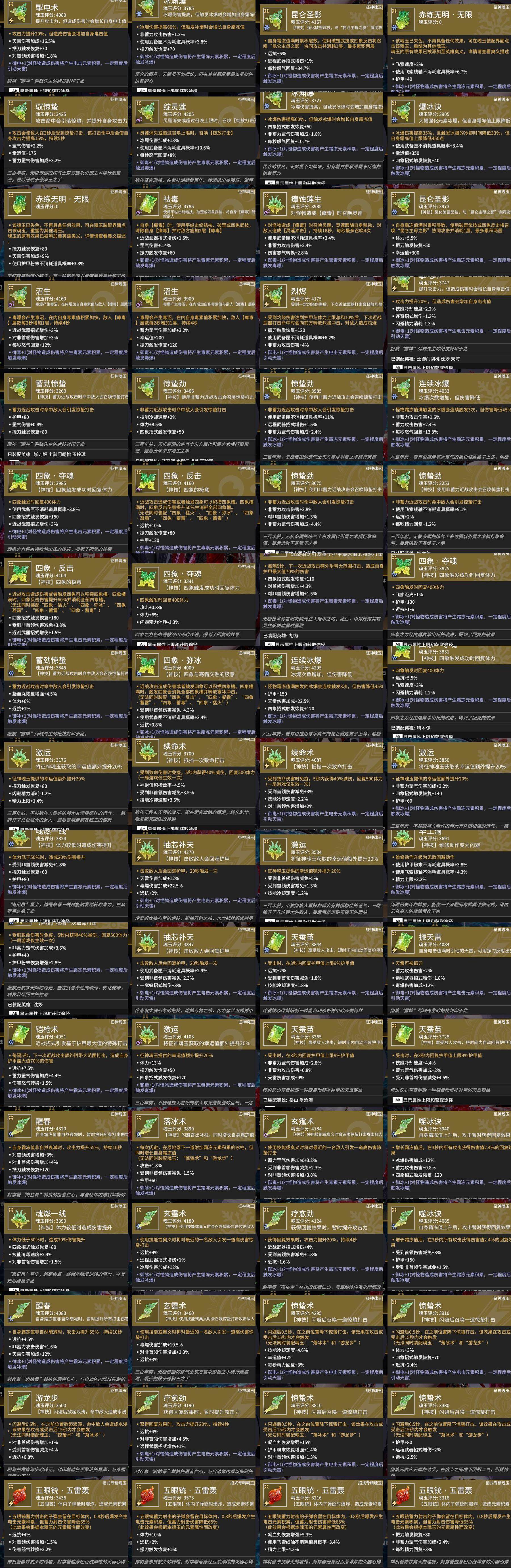Click the Alt 显示属性上限和获取途径 hint below 天蚕茧 3728
511x1568 pixels.
[423, 1100]
